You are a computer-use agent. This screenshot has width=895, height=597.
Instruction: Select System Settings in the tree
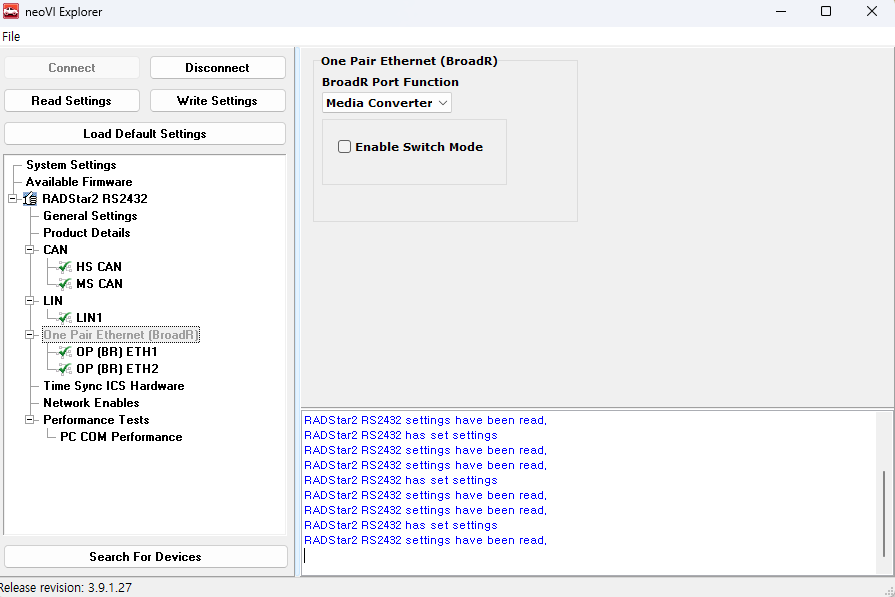pos(71,165)
